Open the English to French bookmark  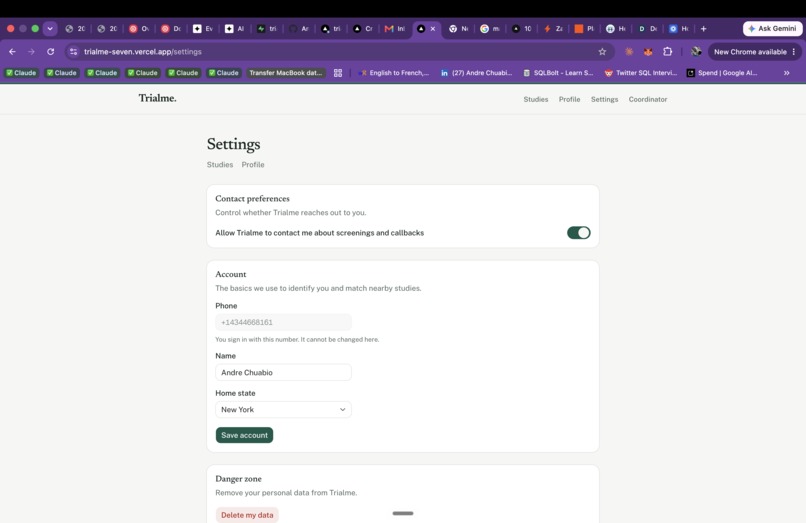tap(394, 73)
